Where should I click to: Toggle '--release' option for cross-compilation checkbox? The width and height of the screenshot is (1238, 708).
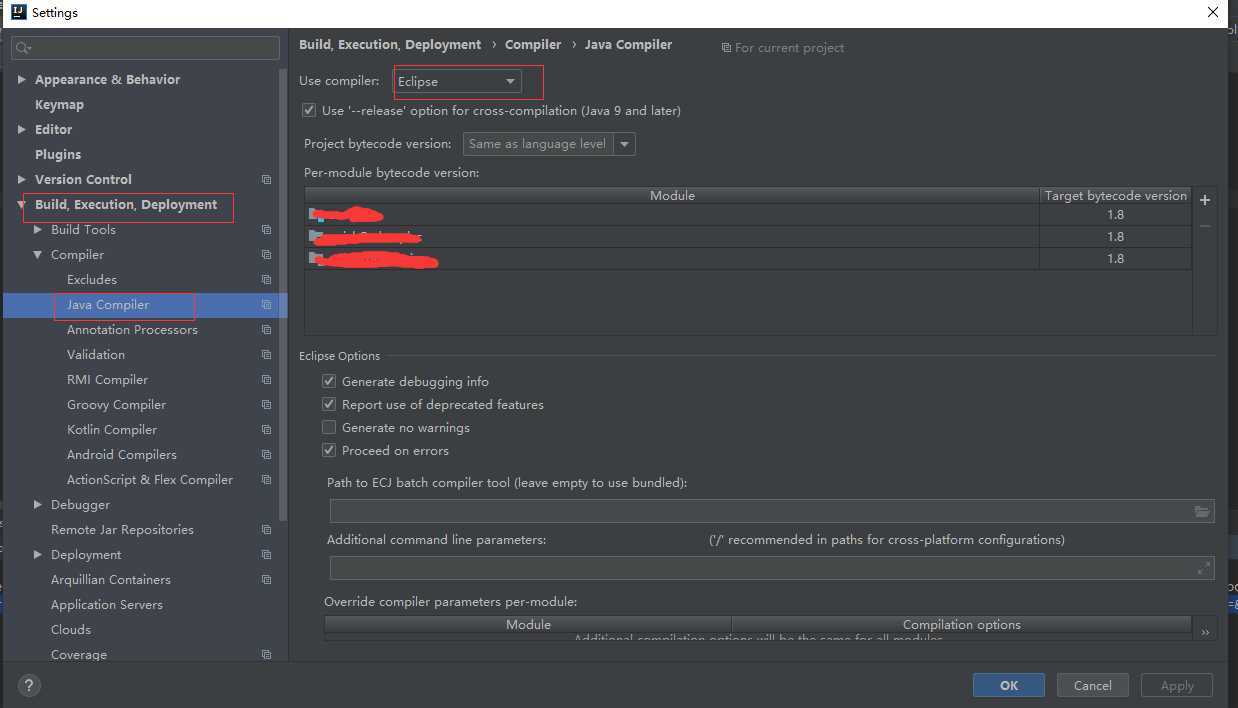tap(309, 111)
